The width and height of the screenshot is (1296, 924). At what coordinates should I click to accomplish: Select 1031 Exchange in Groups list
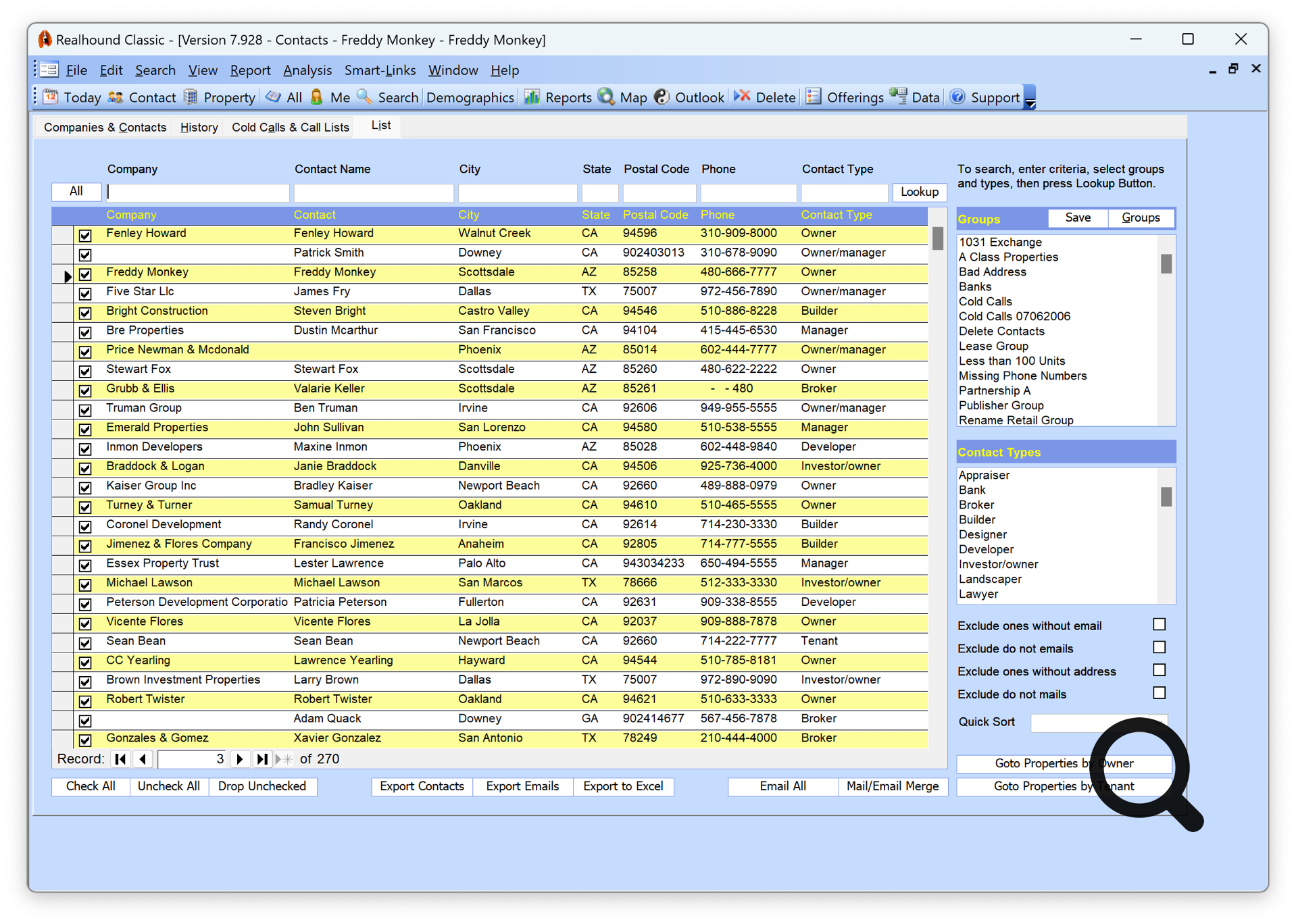(1000, 242)
